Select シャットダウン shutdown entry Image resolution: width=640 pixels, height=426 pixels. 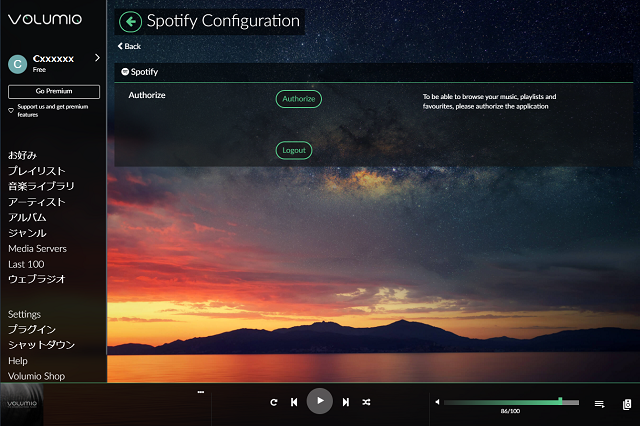(42, 345)
